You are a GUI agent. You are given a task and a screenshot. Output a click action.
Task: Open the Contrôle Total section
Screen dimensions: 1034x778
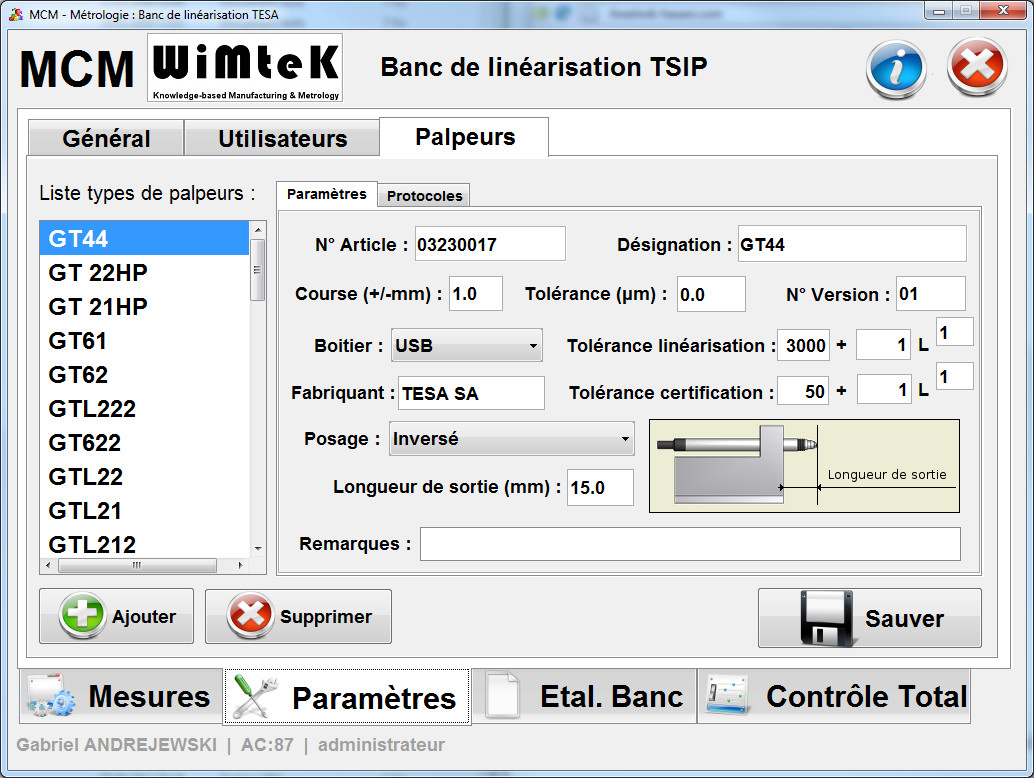(834, 696)
